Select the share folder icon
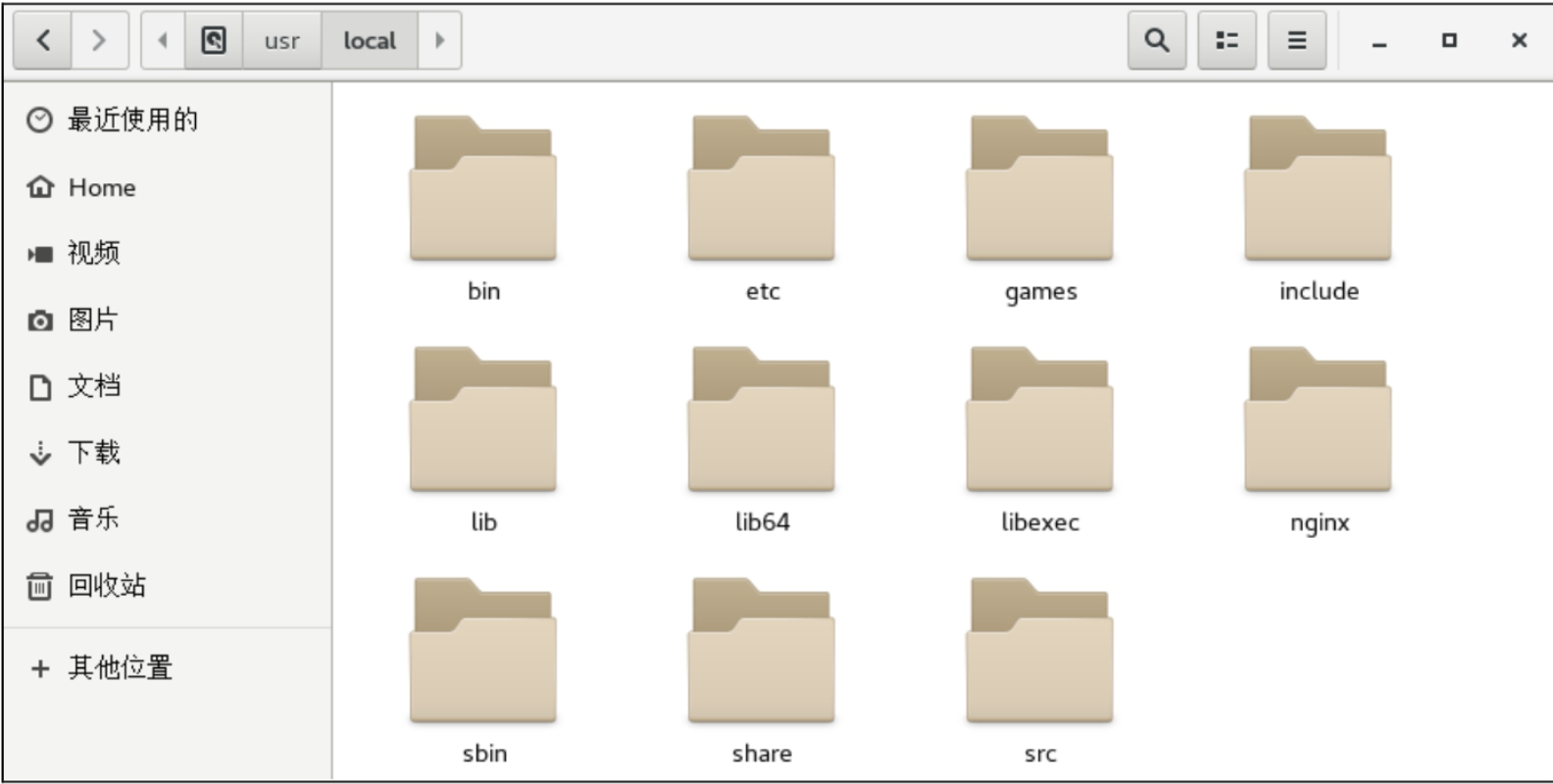The width and height of the screenshot is (1553, 784). (x=762, y=651)
